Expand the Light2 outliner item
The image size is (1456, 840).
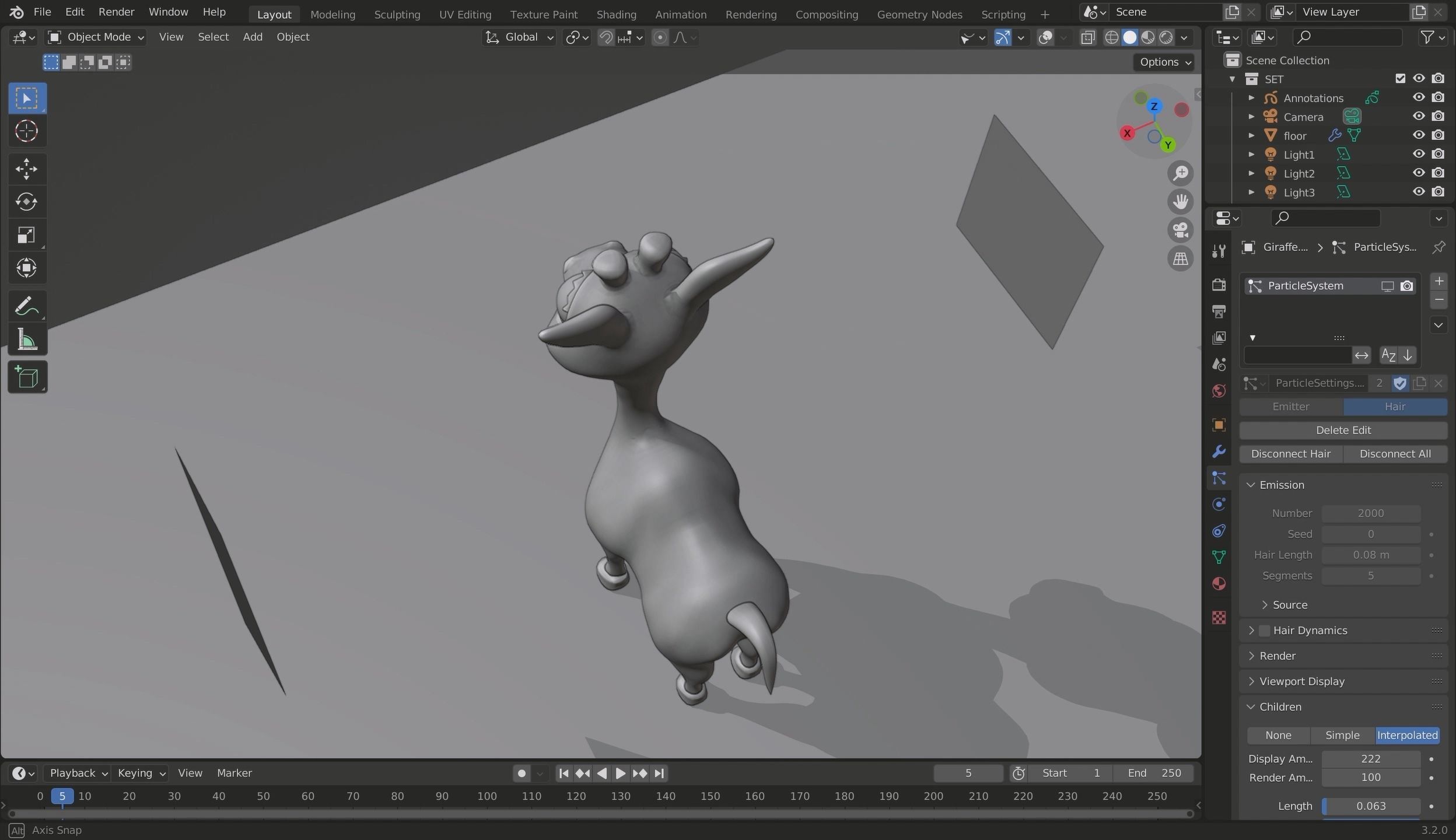coord(1251,173)
